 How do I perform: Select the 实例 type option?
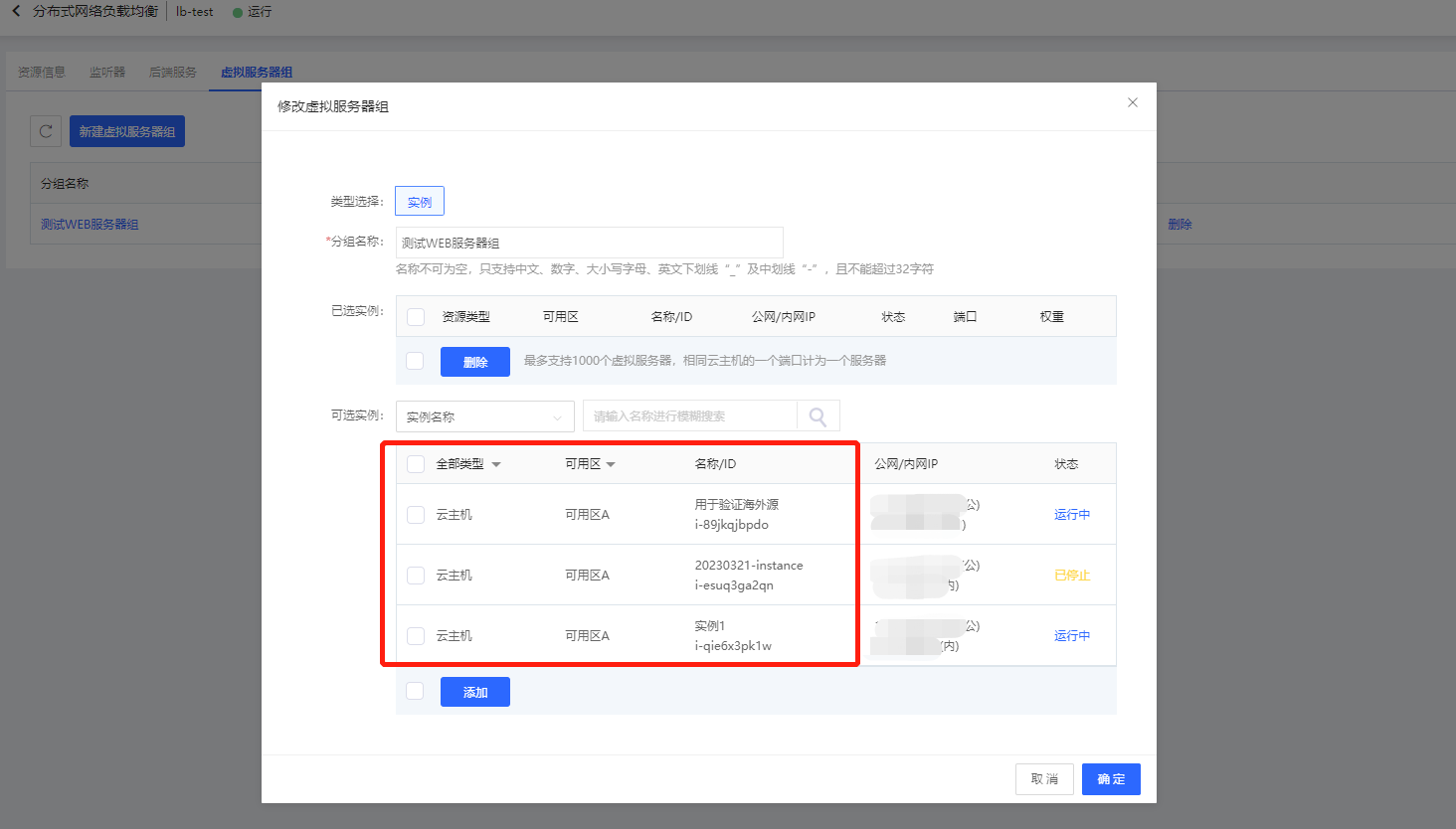coord(420,202)
